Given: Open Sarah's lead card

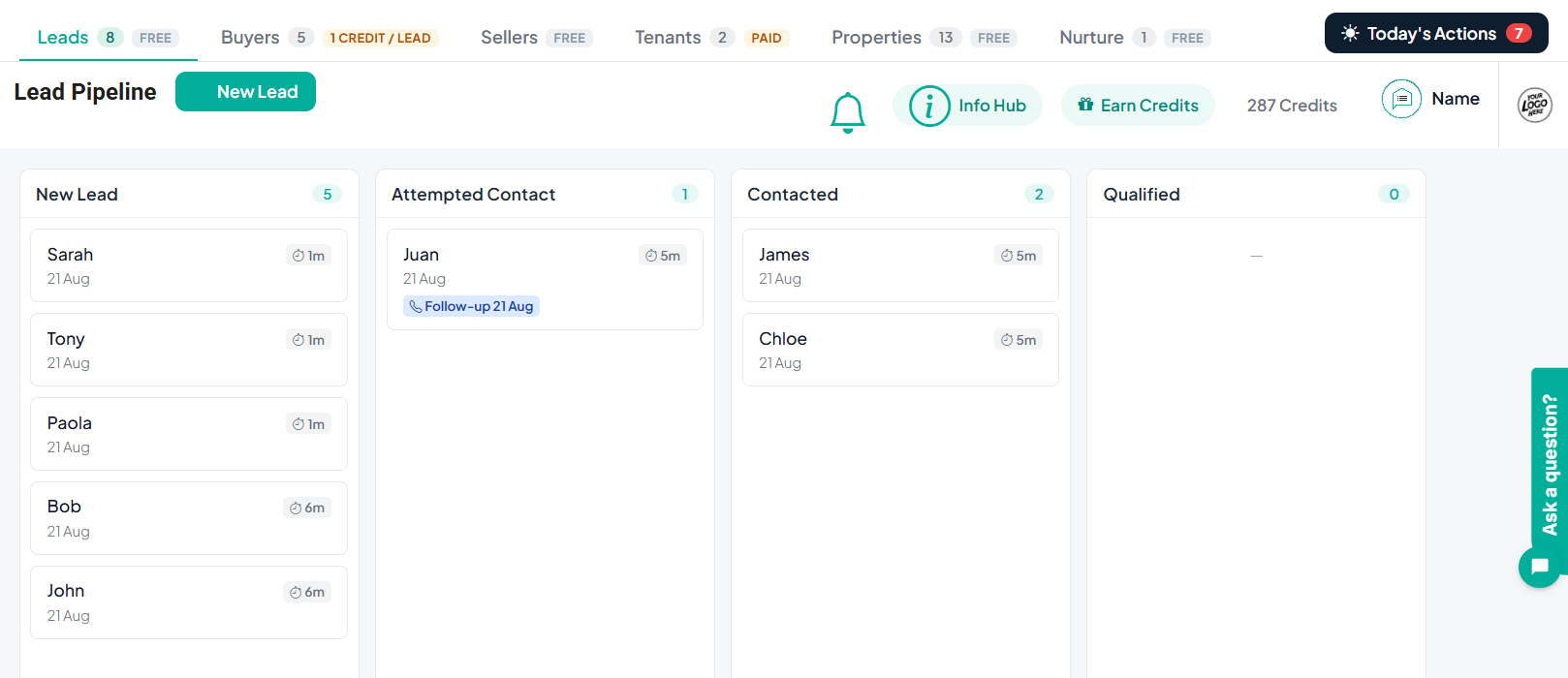Looking at the screenshot, I should pos(189,265).
